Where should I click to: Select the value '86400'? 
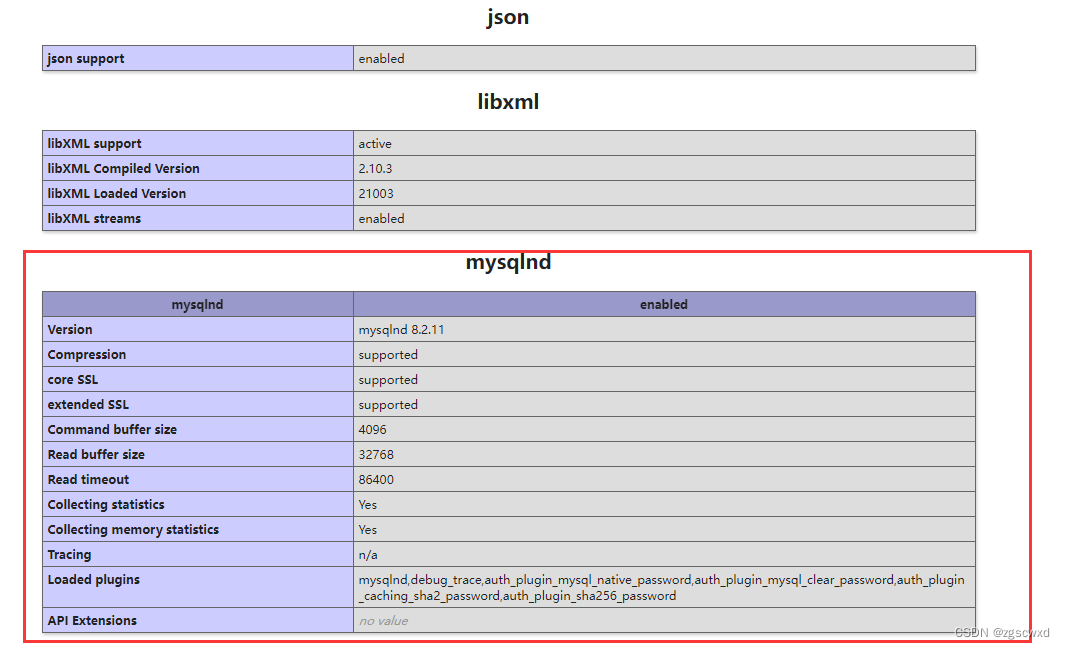pos(376,480)
